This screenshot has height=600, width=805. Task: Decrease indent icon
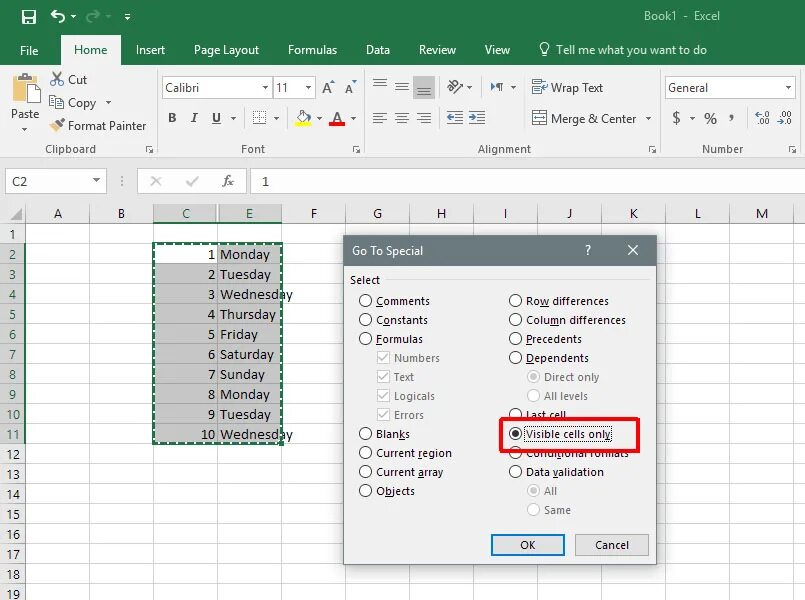tap(455, 118)
